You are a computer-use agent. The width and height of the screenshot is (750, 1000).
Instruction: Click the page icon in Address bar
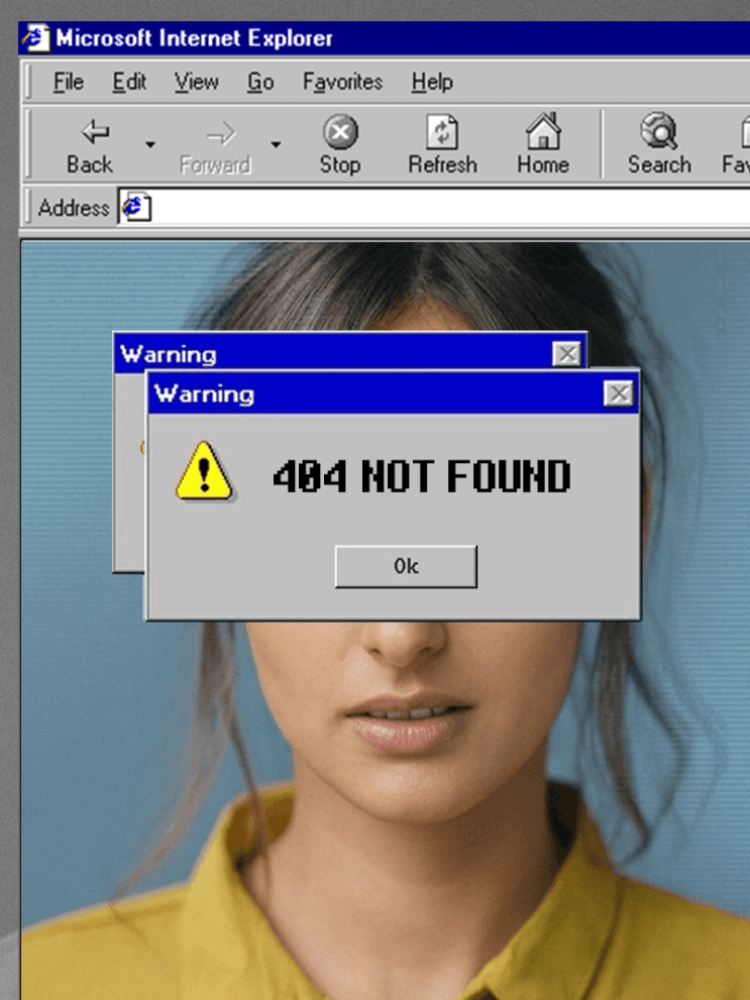pyautogui.click(x=136, y=207)
